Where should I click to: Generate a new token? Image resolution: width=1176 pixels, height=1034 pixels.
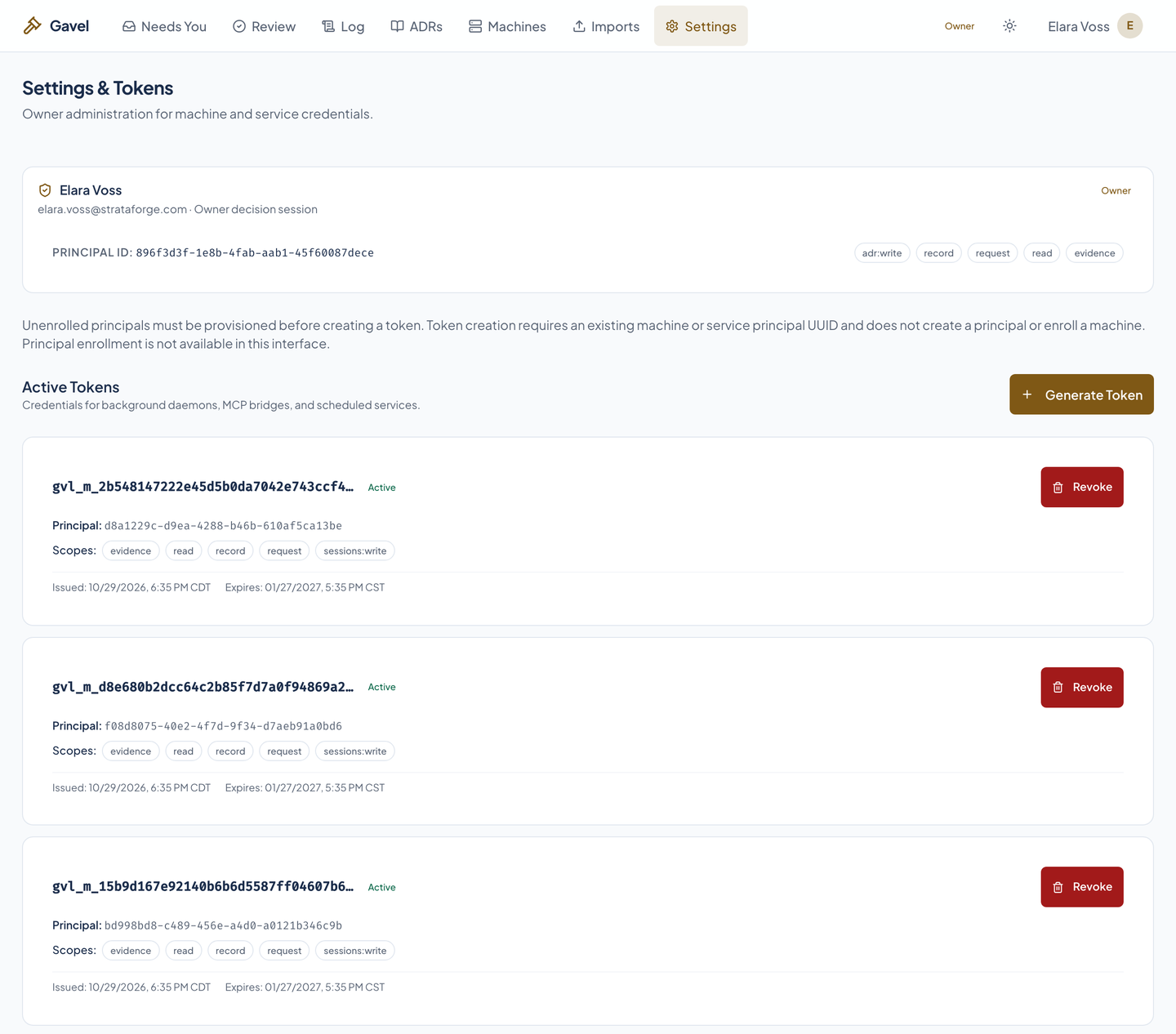tap(1081, 394)
